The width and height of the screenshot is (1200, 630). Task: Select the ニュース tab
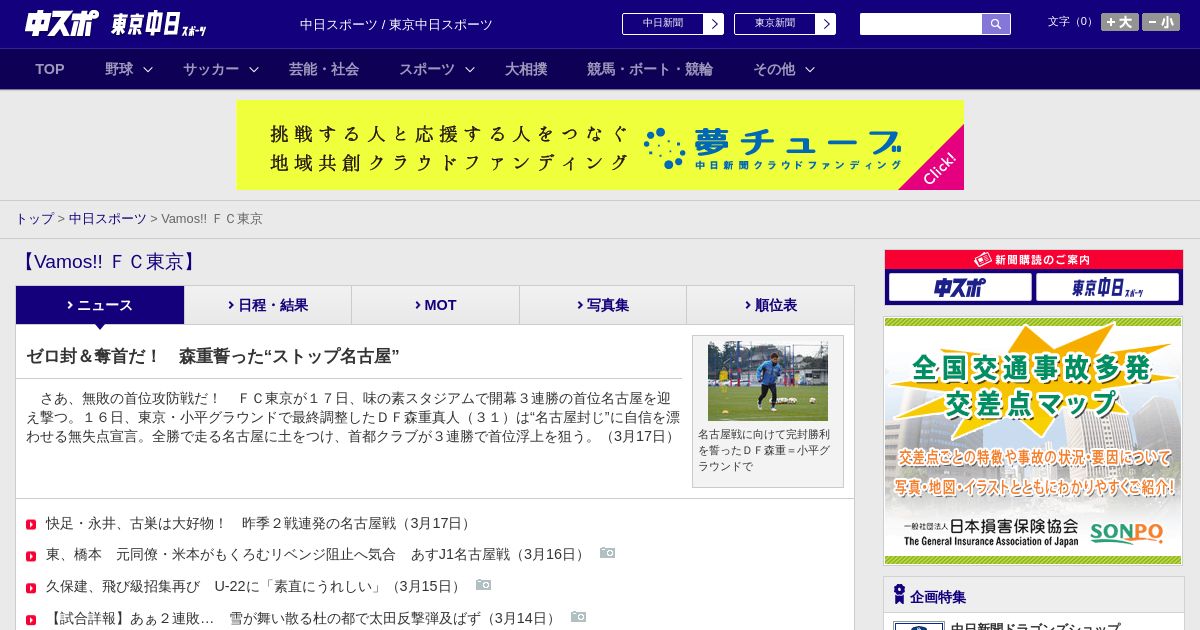click(100, 305)
